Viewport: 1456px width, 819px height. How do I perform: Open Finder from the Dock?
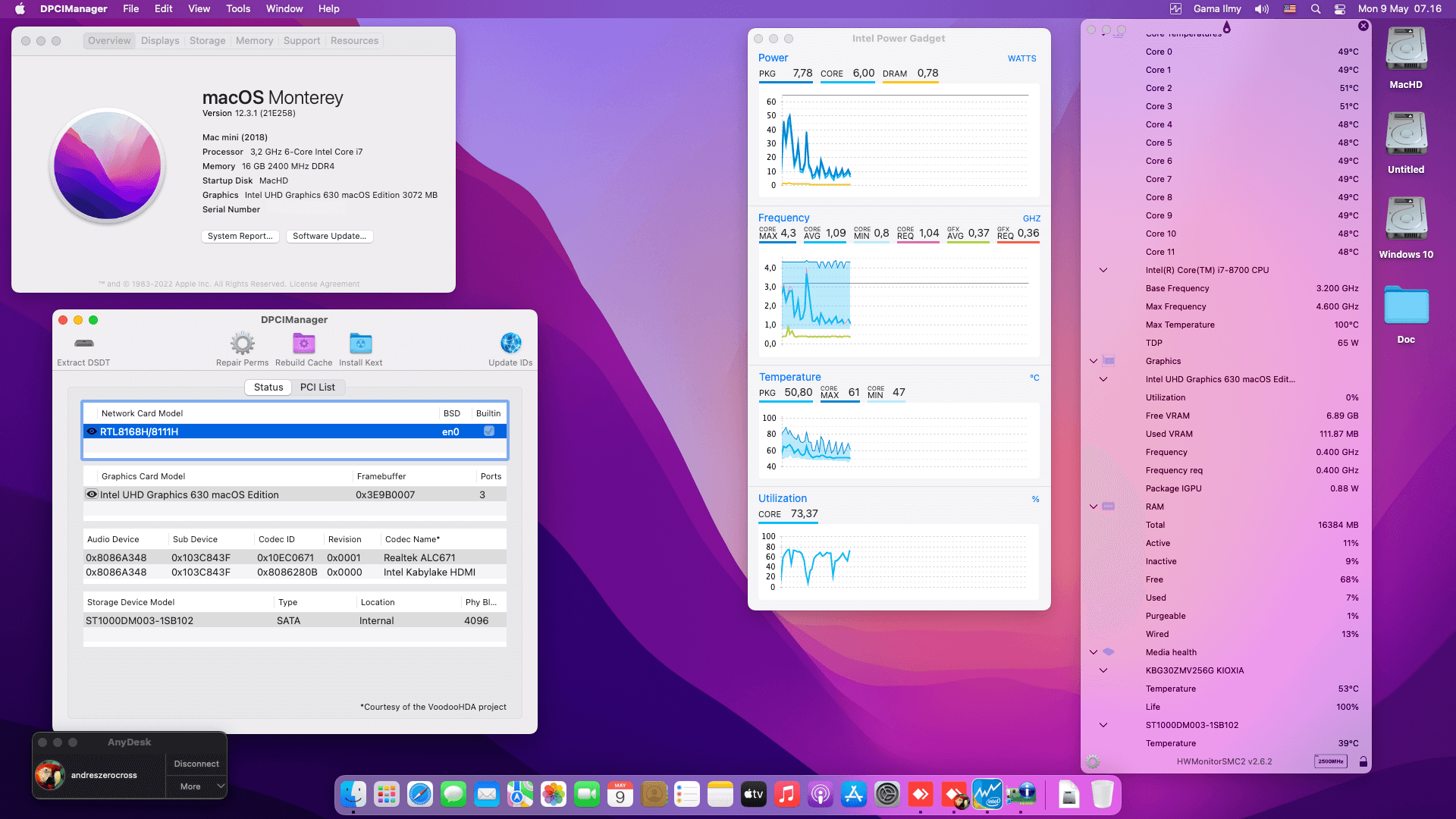click(x=353, y=794)
